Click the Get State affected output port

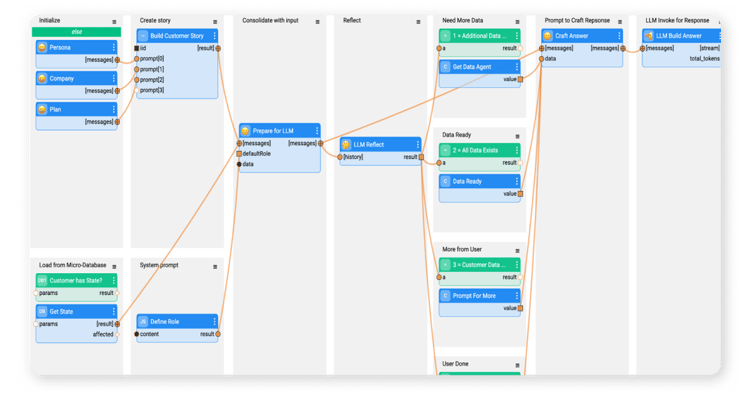[117, 334]
